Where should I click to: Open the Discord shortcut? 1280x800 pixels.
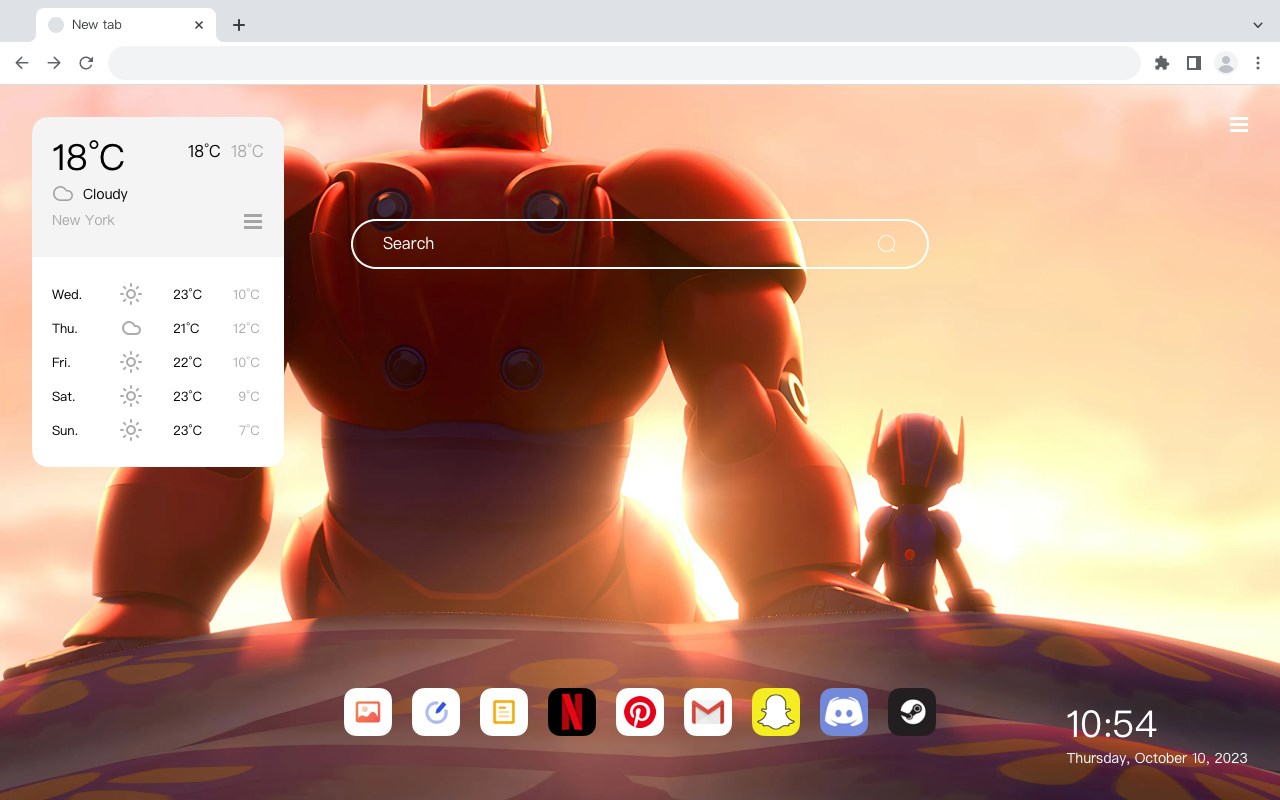click(x=844, y=712)
